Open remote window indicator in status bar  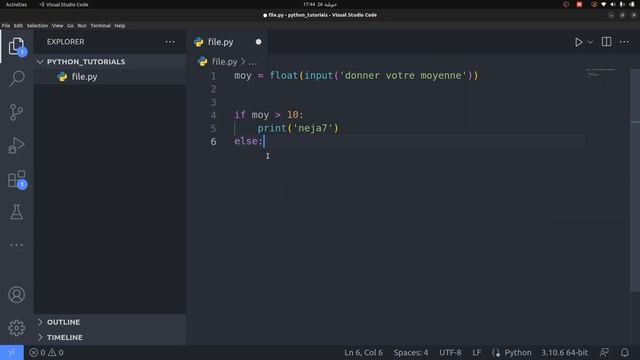(x=12, y=352)
